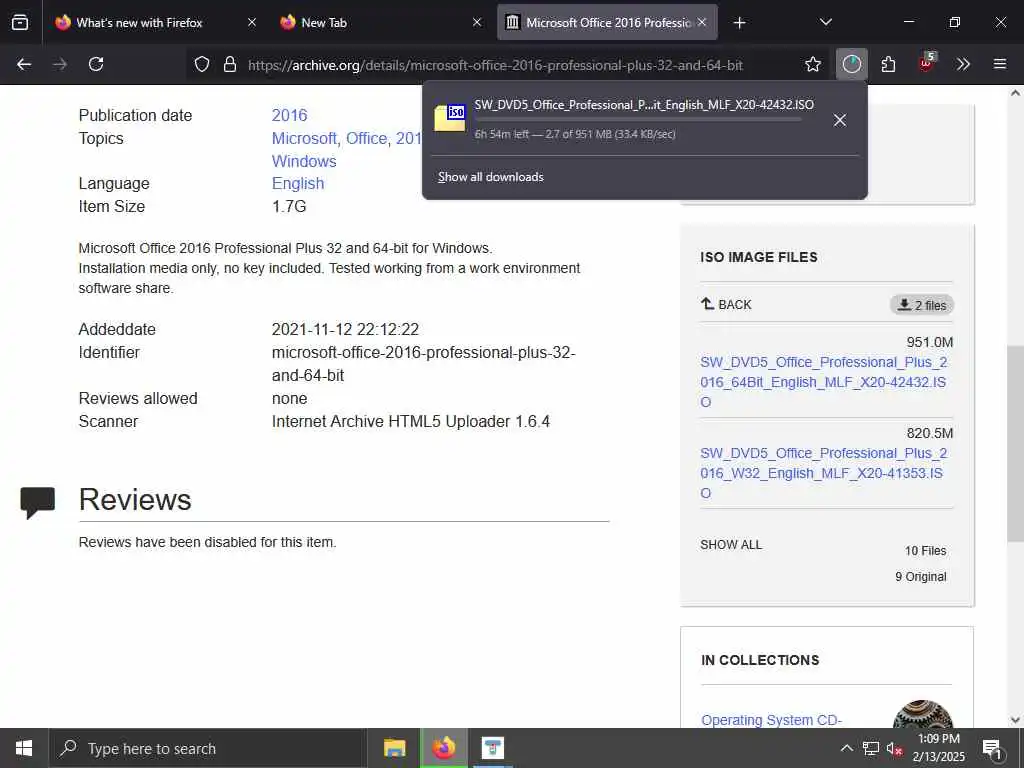Show more tools chevrons overflow button
1024x768 pixels.
tap(963, 64)
